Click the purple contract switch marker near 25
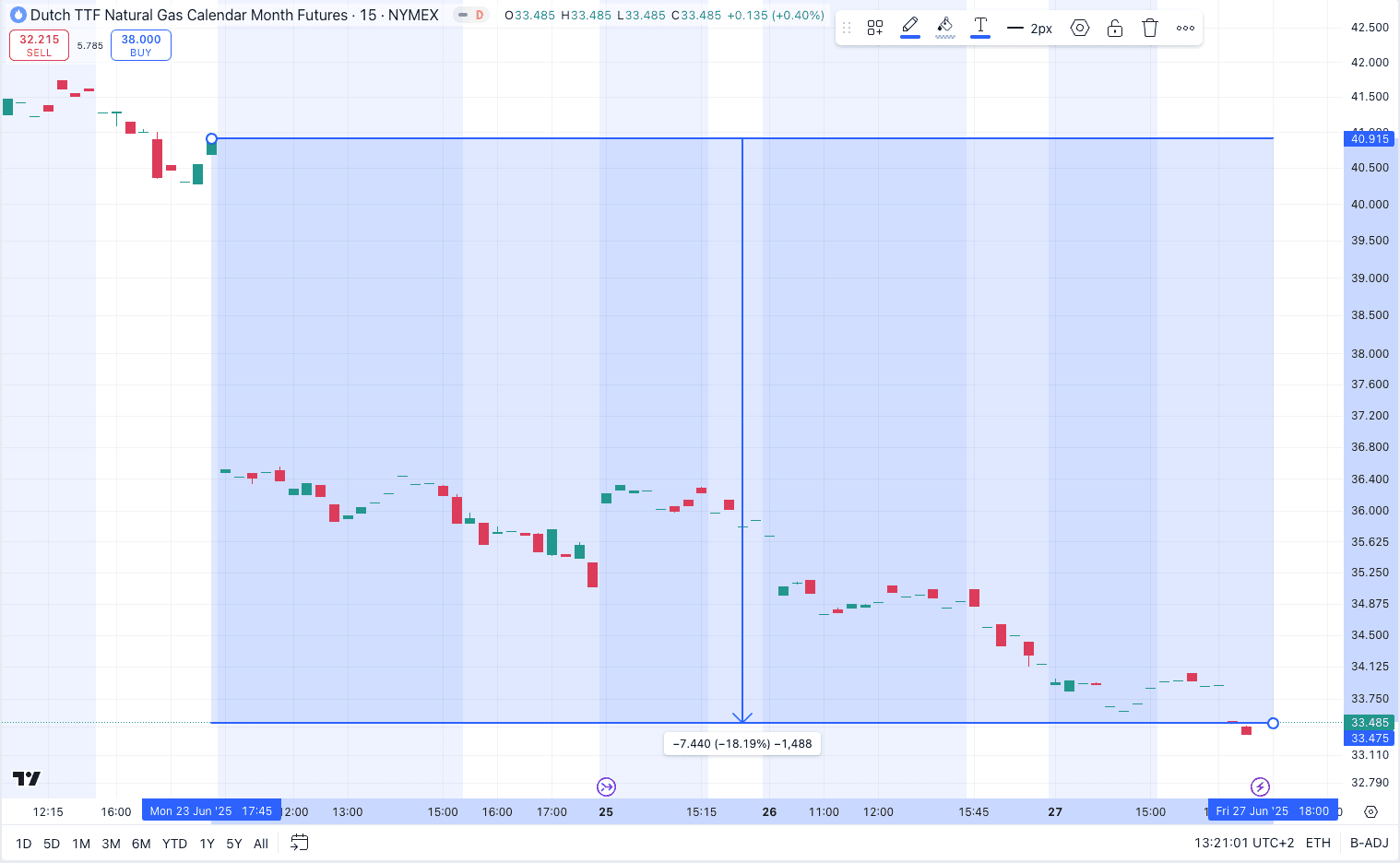 pos(606,786)
